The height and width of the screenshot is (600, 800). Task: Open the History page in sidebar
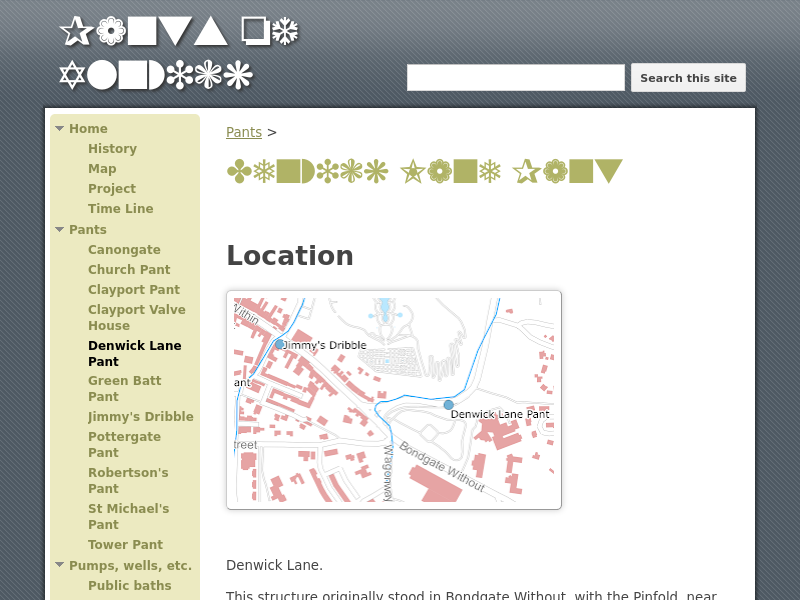click(x=112, y=149)
